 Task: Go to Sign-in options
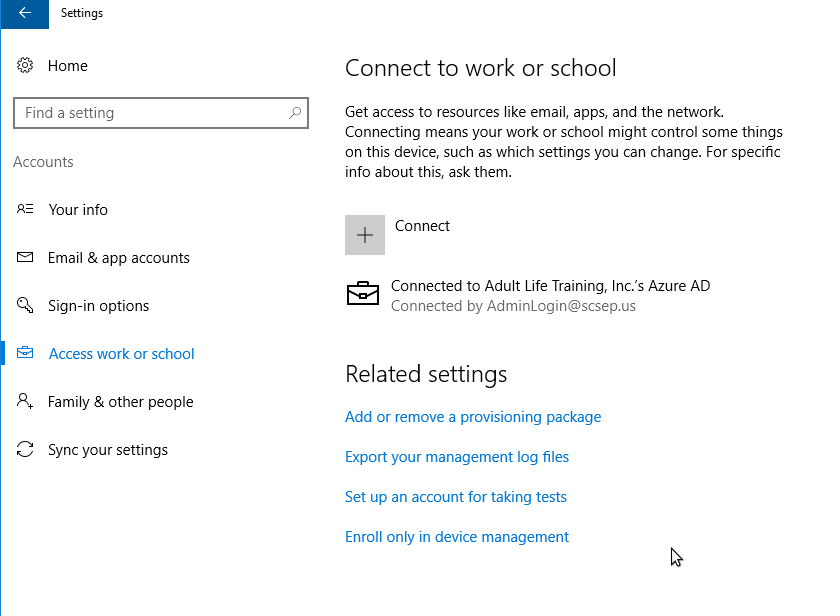99,306
